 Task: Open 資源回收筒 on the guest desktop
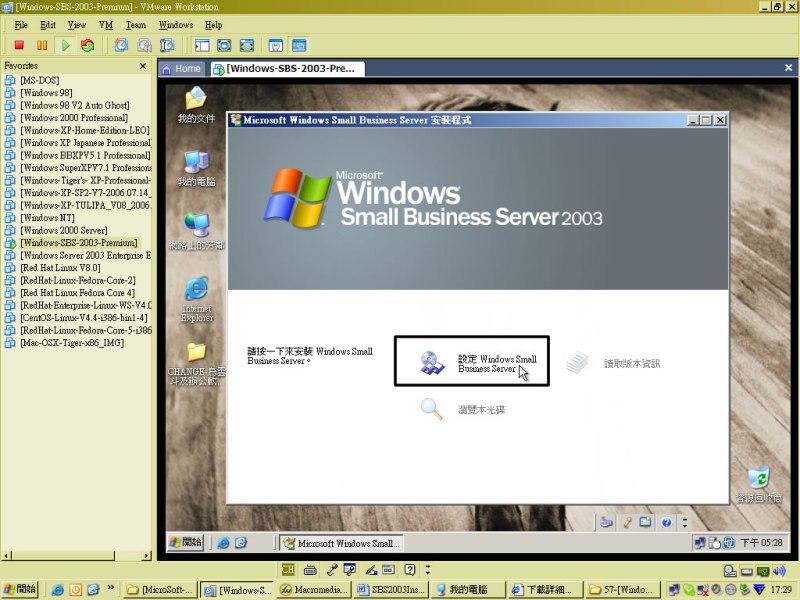(x=758, y=485)
